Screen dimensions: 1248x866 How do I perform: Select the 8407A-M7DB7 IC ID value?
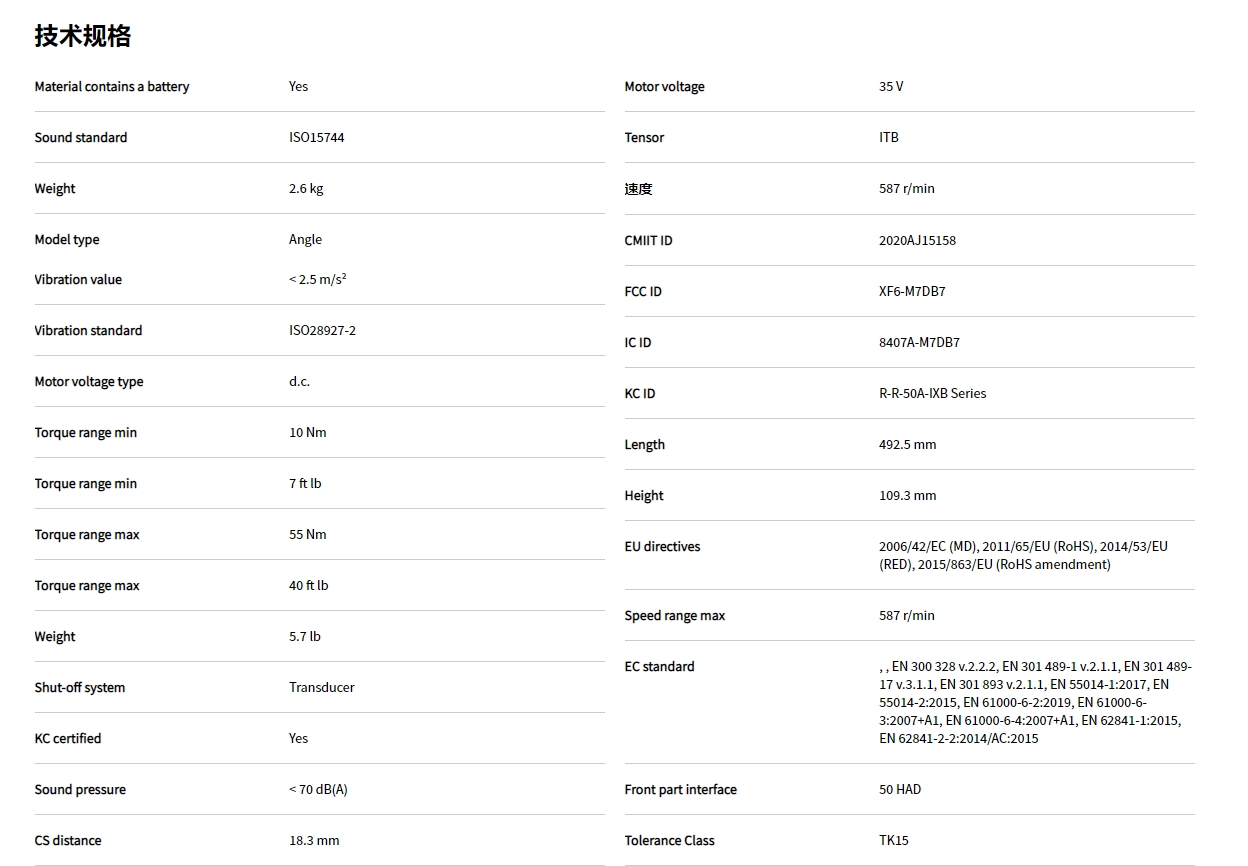click(x=919, y=343)
